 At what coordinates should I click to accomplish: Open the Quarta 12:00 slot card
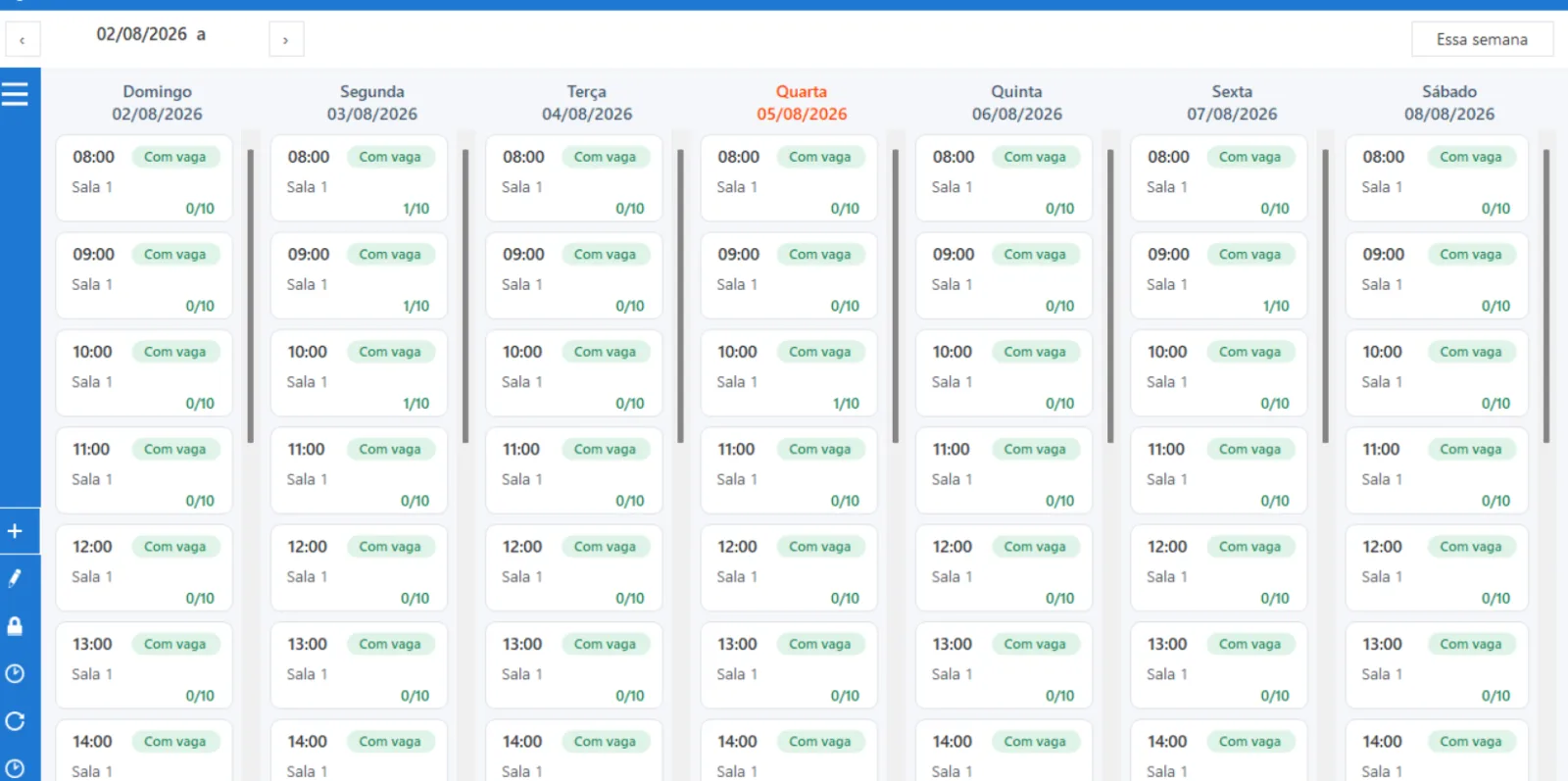[789, 568]
